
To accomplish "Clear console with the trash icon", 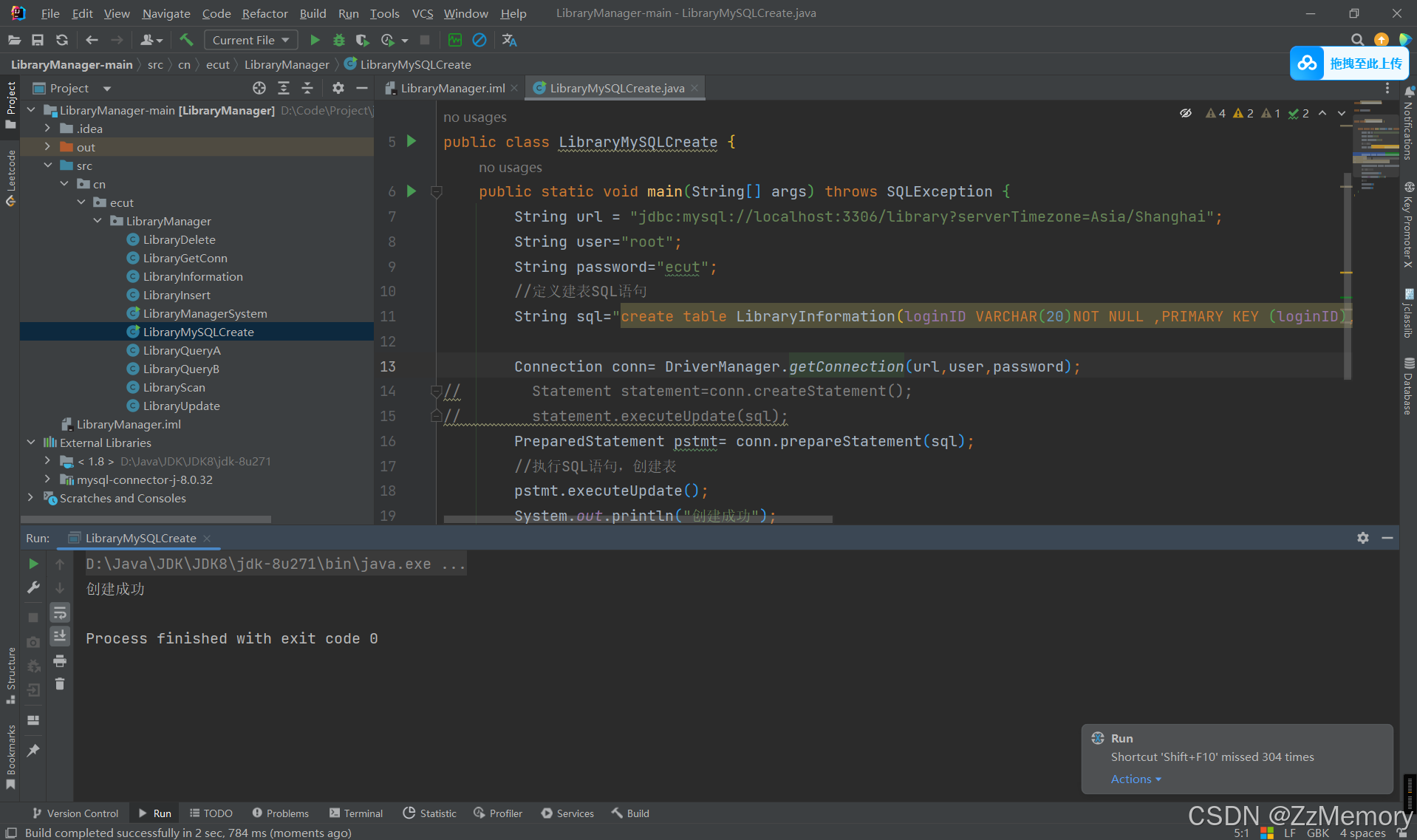I will (60, 684).
